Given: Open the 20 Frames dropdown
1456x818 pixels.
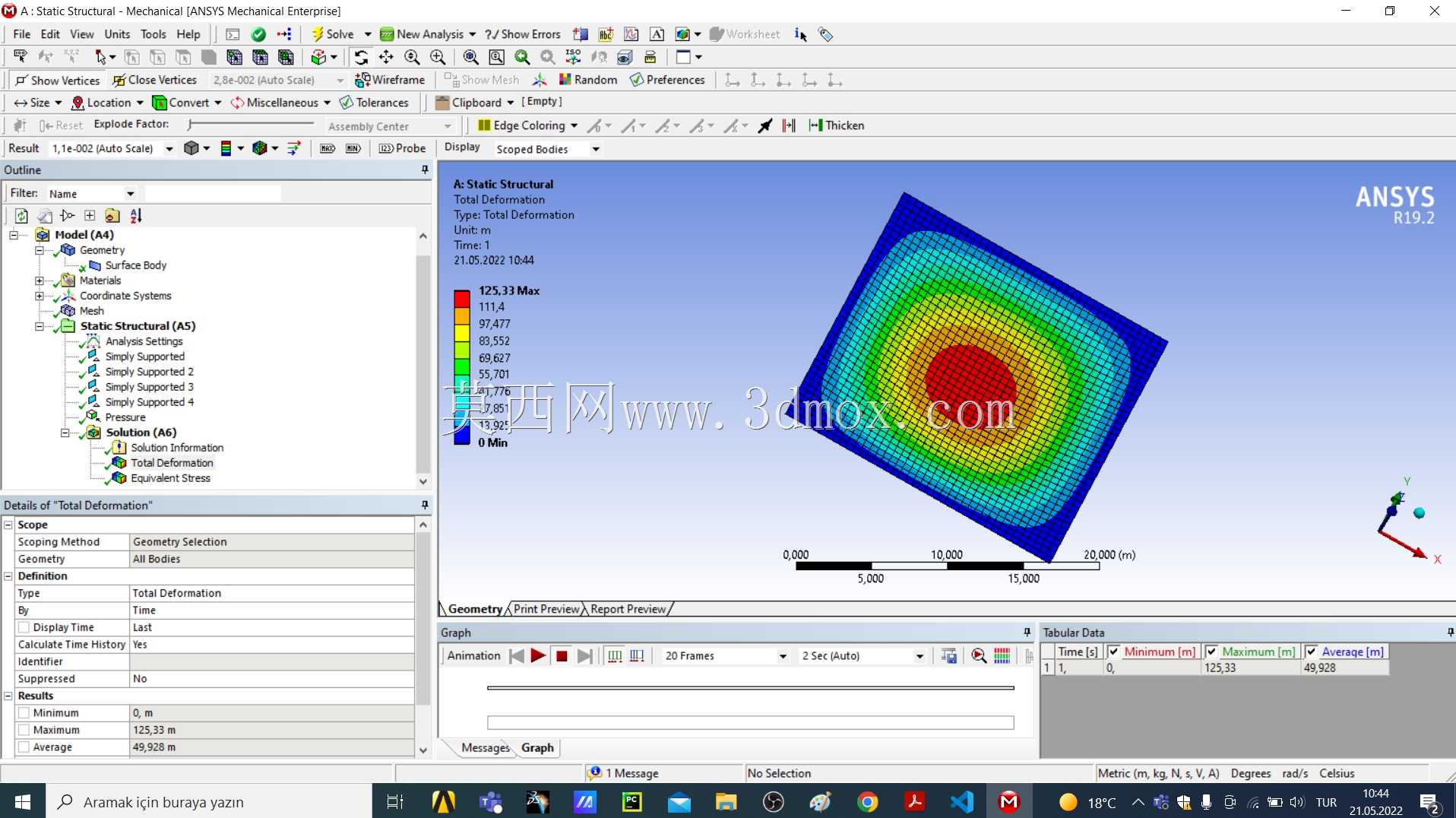Looking at the screenshot, I should coord(783,656).
